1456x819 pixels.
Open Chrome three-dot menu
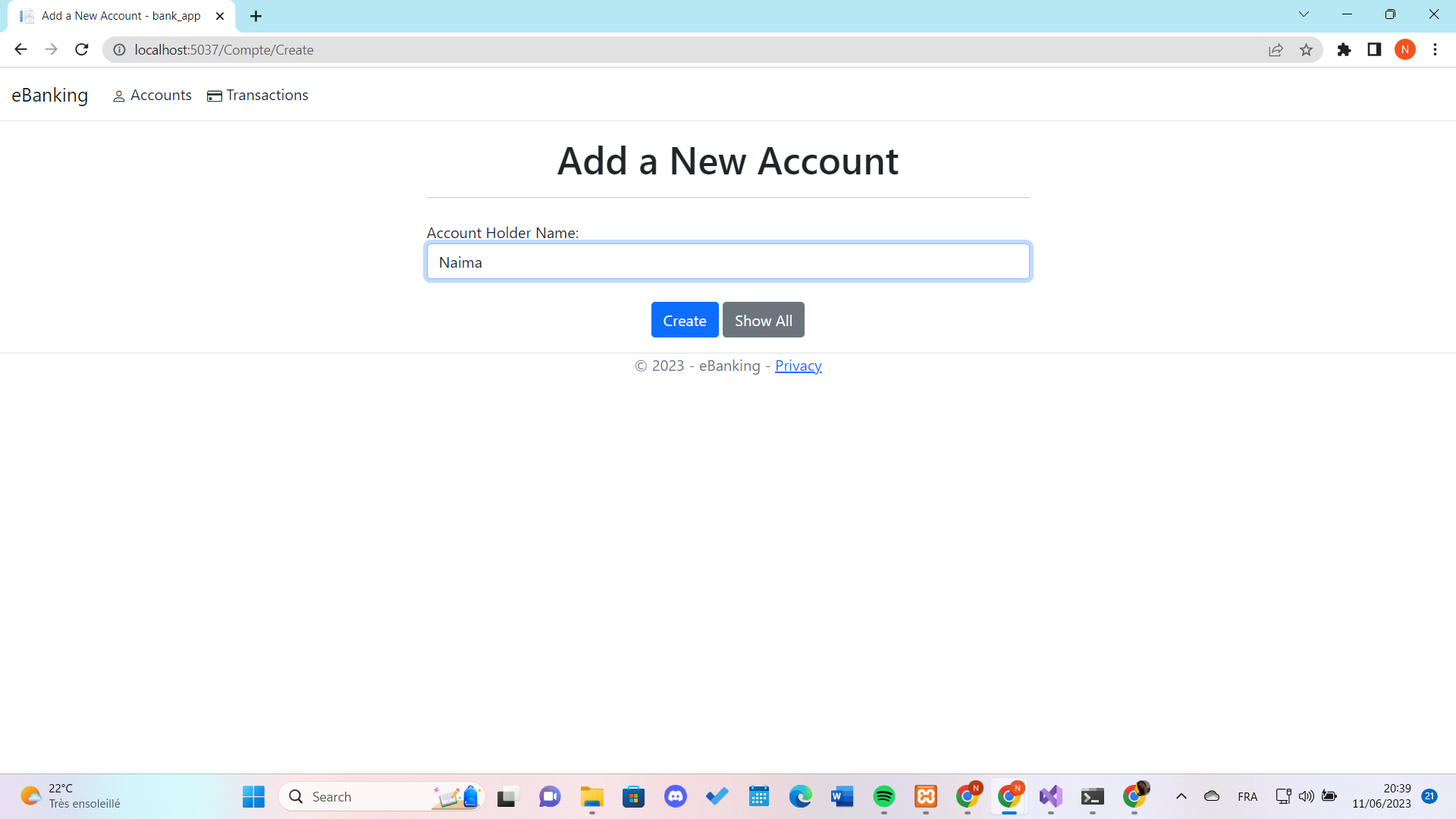coord(1435,50)
